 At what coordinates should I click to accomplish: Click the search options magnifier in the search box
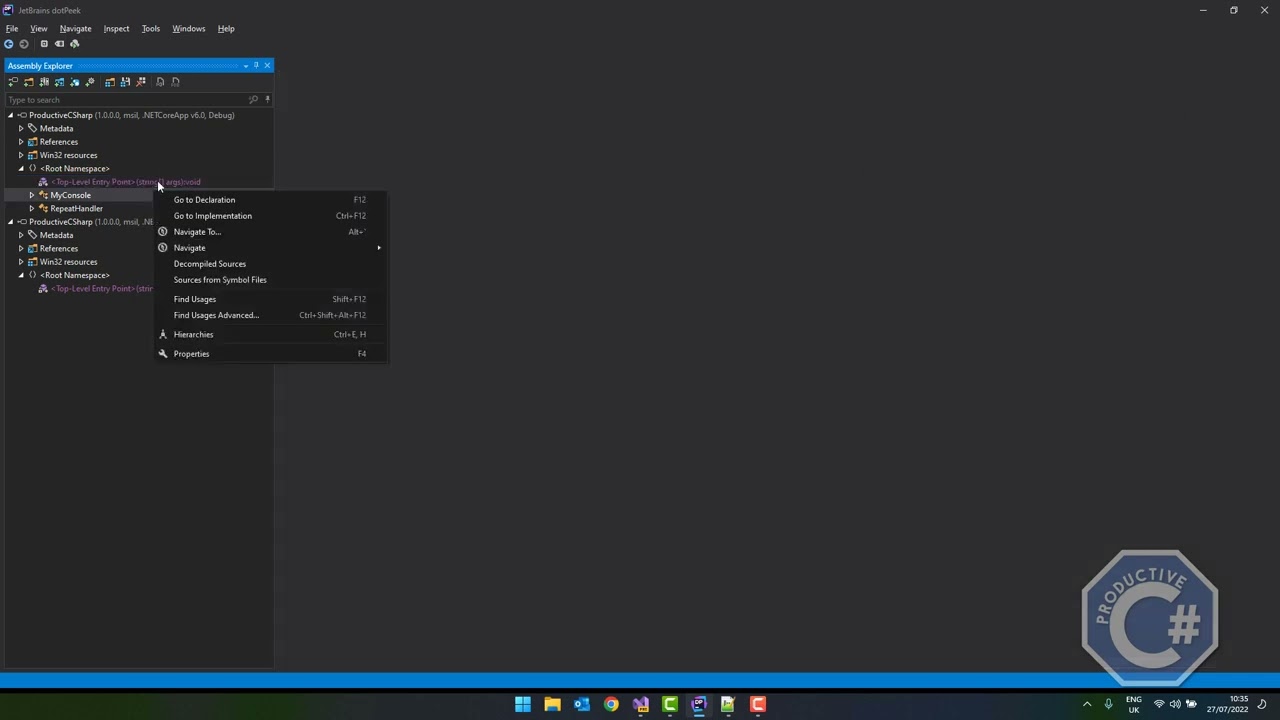click(253, 99)
